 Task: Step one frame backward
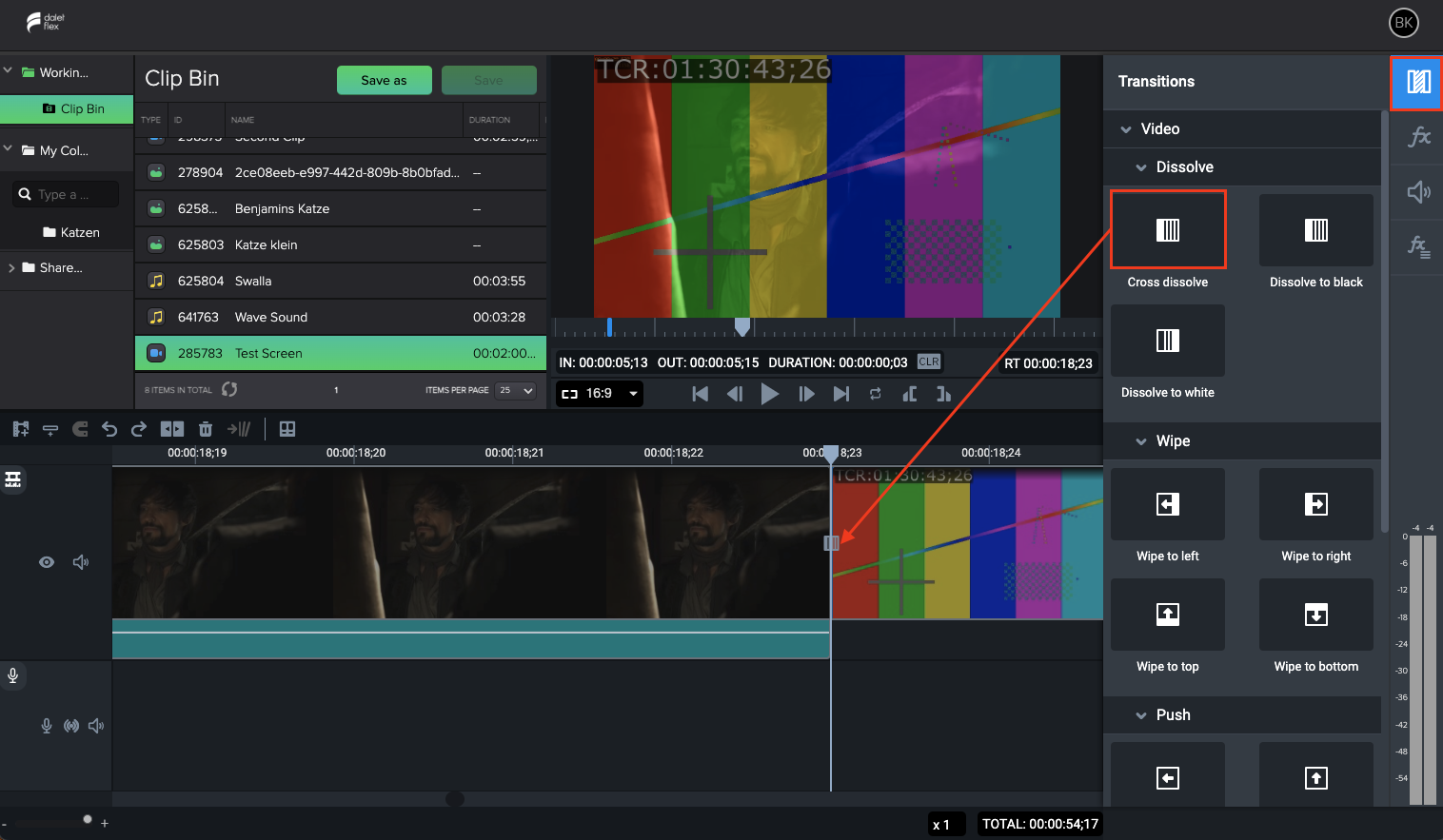pos(735,394)
